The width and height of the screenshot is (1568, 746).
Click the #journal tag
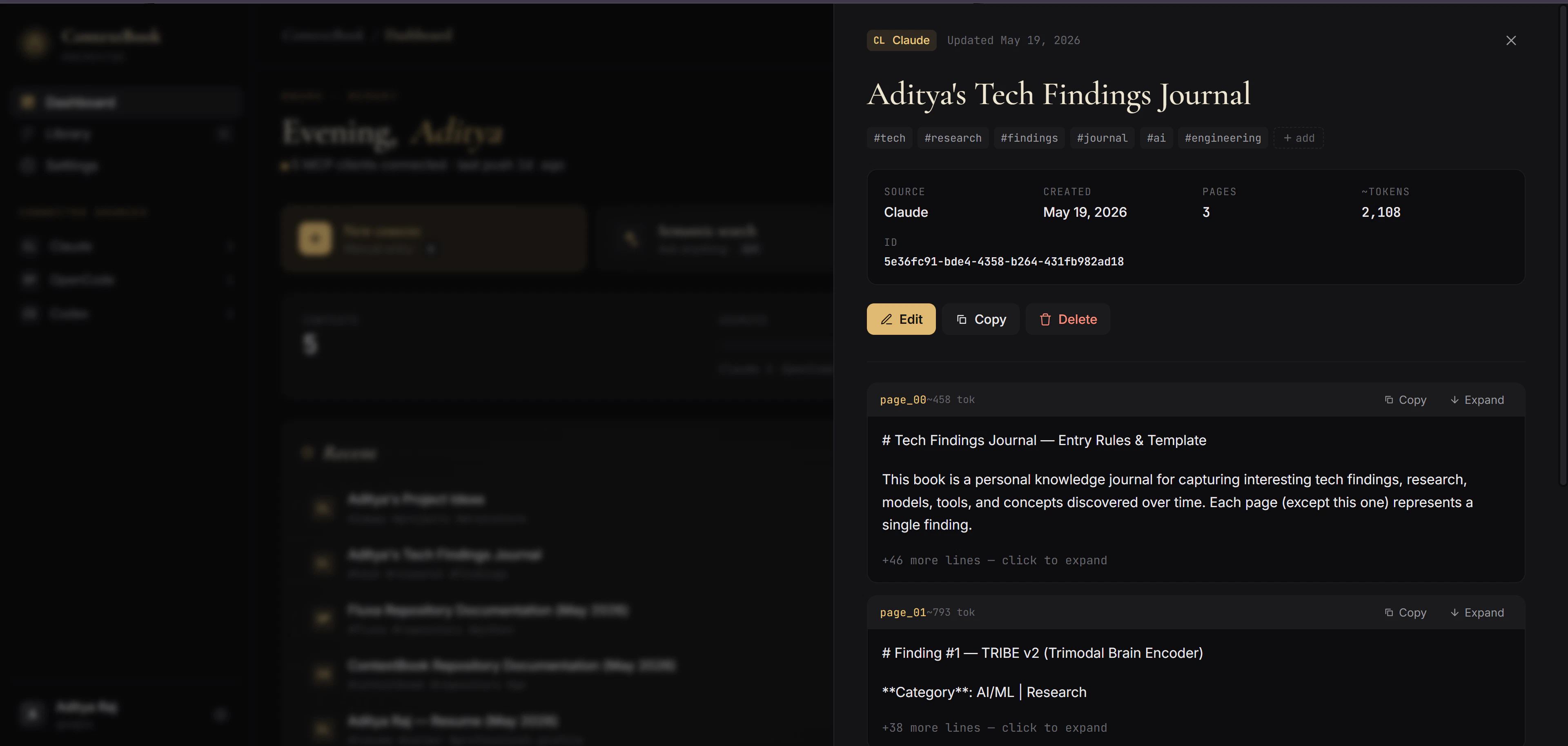[x=1102, y=138]
